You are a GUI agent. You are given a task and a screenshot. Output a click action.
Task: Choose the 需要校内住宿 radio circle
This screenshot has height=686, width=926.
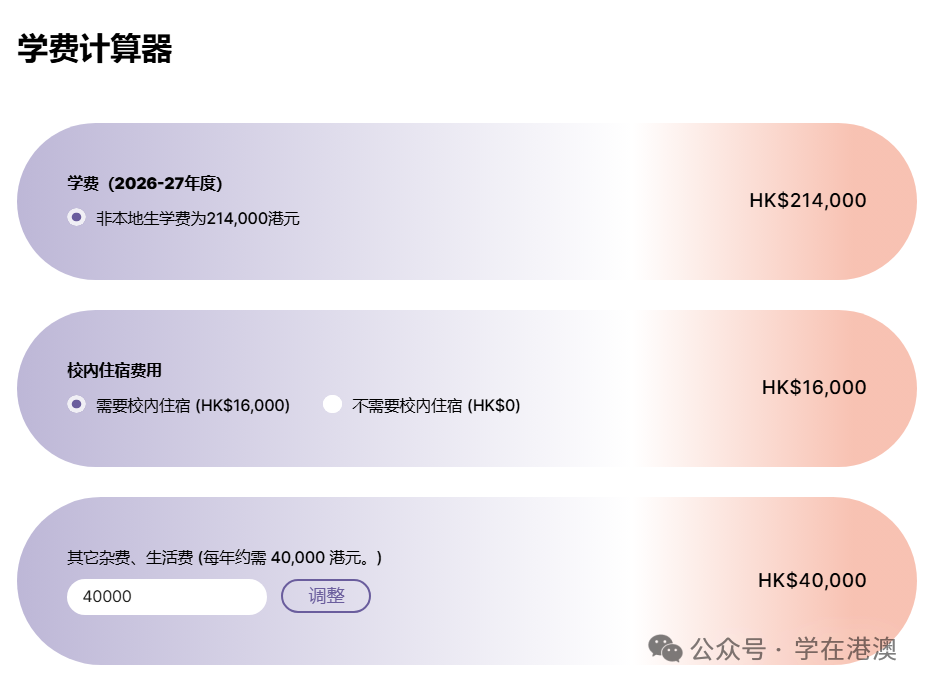pos(76,404)
